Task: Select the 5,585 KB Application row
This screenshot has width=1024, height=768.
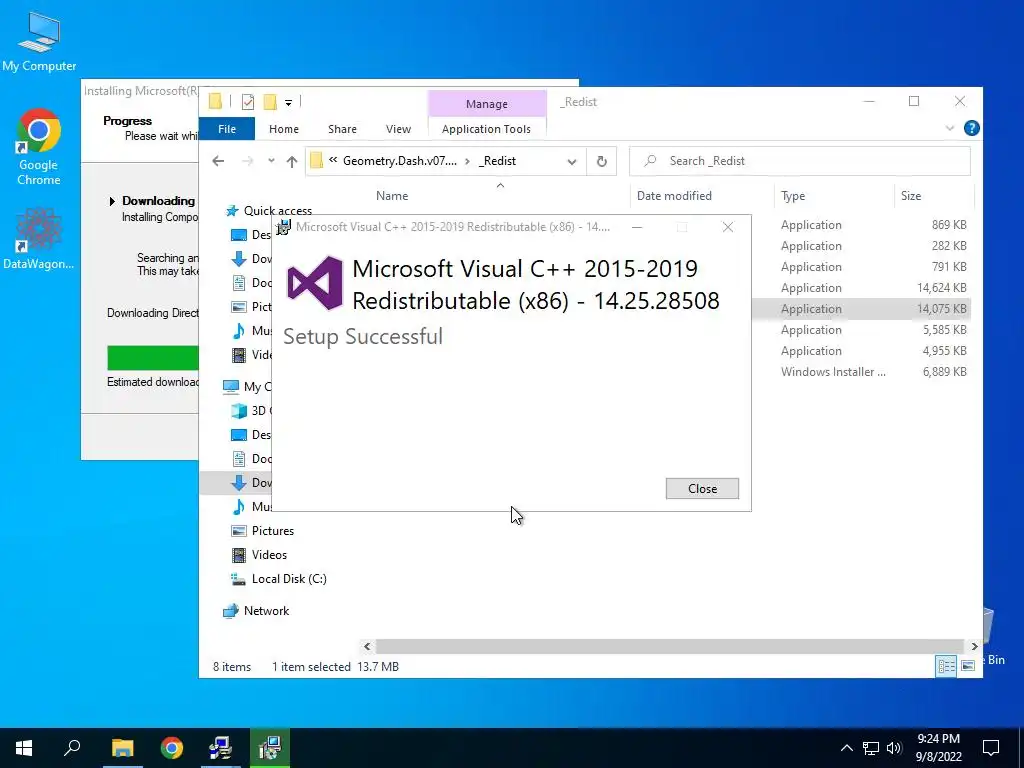Action: [861, 330]
